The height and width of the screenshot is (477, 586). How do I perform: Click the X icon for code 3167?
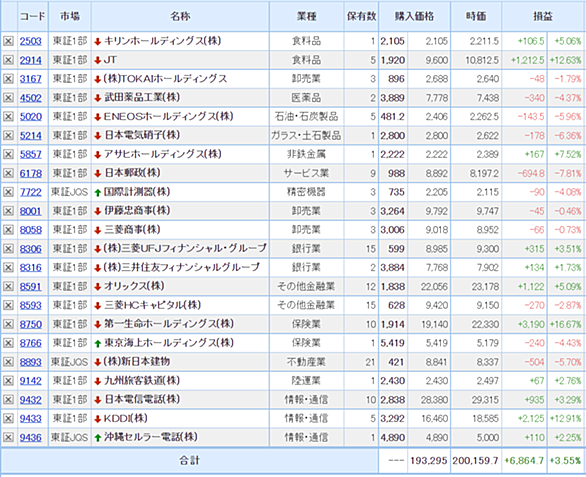(8, 79)
